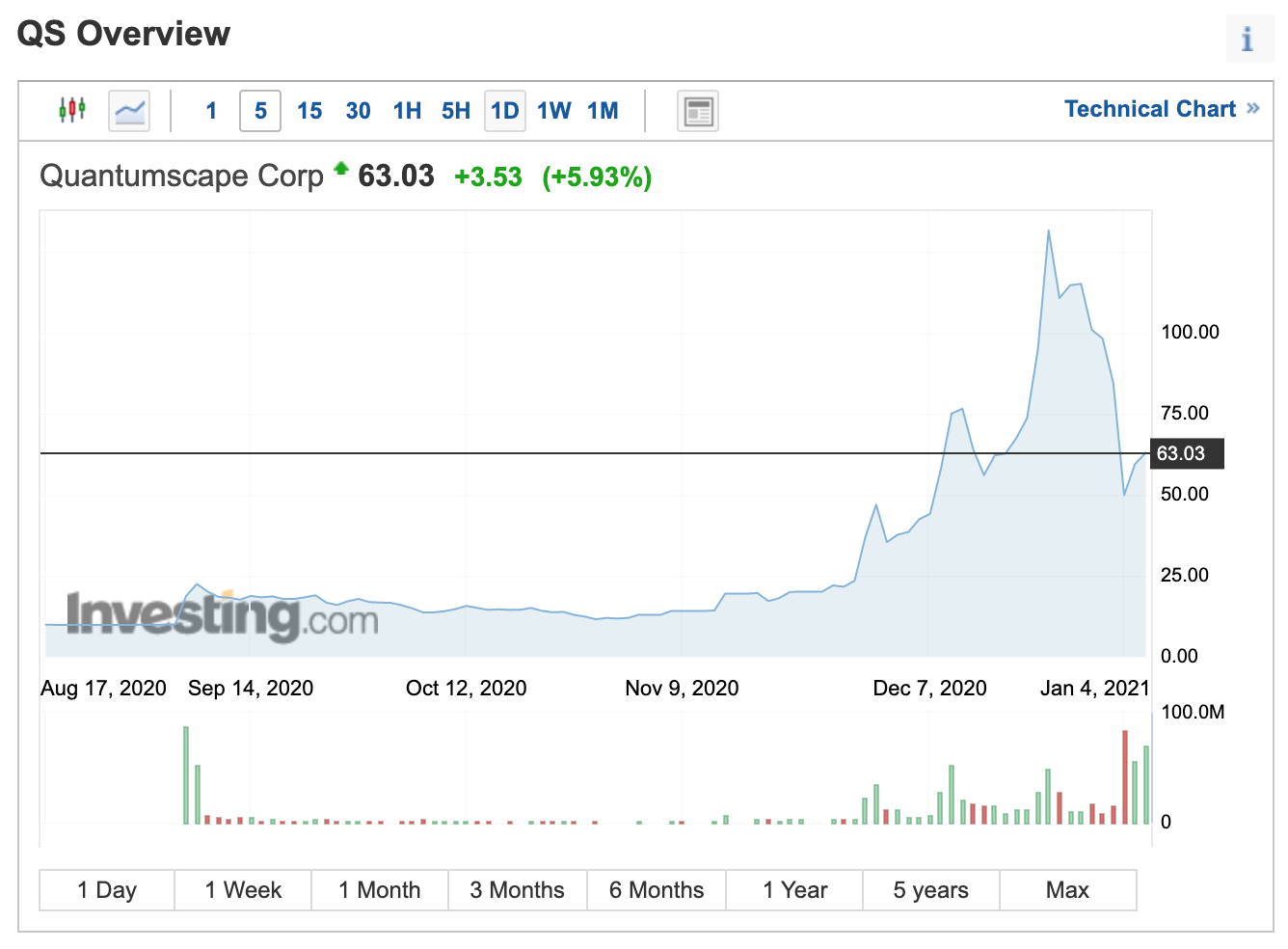Click the (+5.93%) percent change
The width and height of the screenshot is (1288, 949).
pos(597,177)
